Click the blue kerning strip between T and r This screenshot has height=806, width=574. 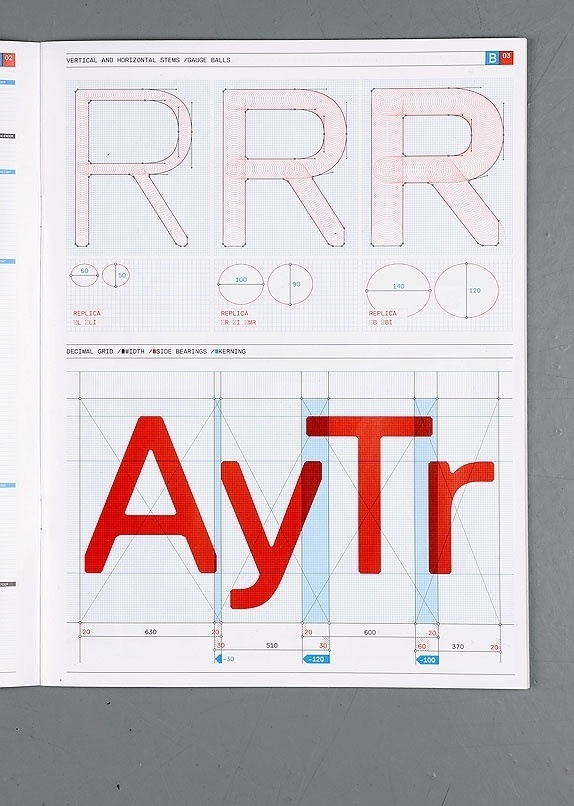click(x=426, y=510)
